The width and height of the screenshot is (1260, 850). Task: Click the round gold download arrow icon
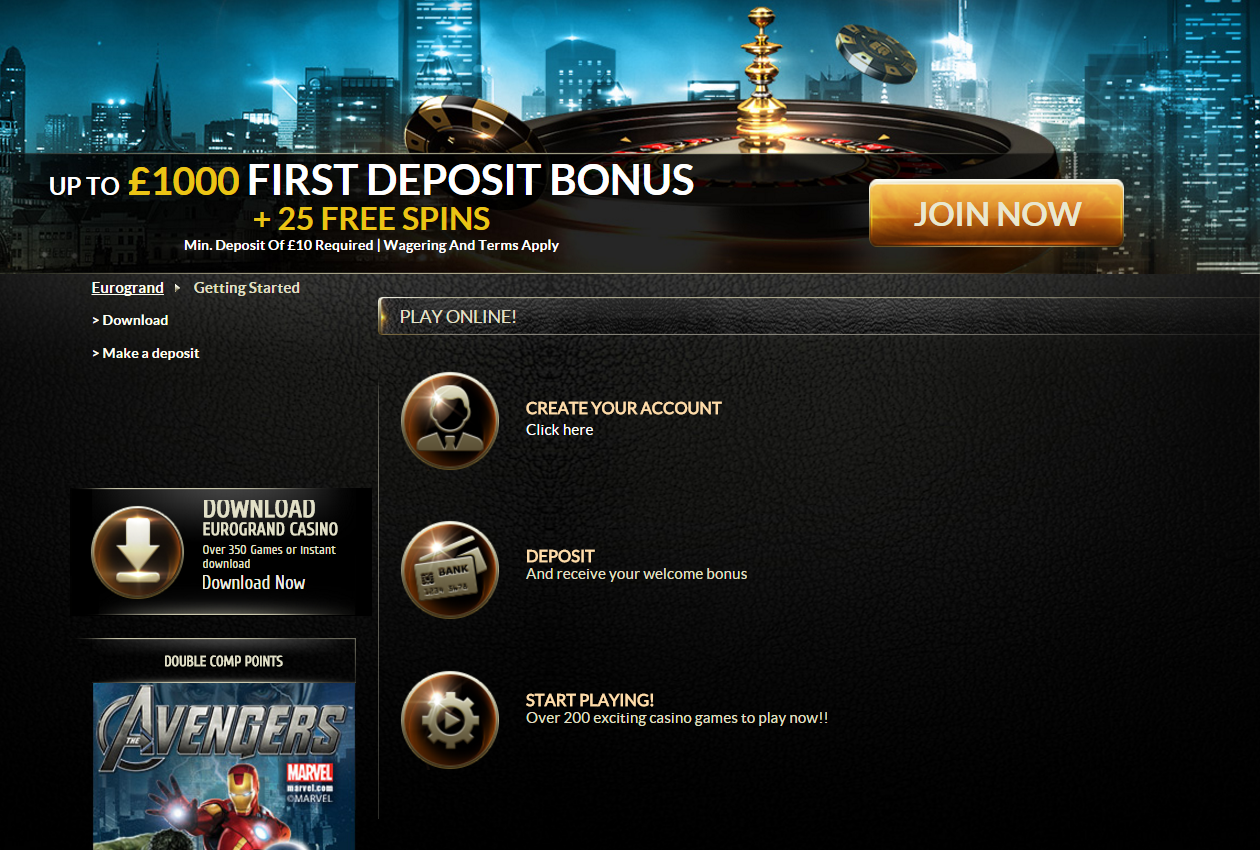(138, 552)
